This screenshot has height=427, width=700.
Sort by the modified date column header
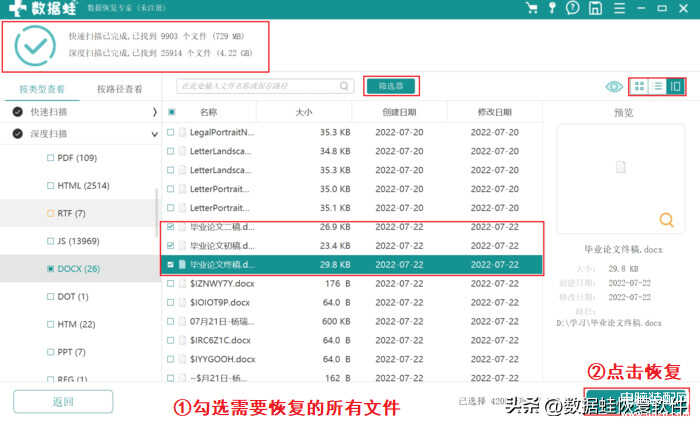(x=495, y=112)
